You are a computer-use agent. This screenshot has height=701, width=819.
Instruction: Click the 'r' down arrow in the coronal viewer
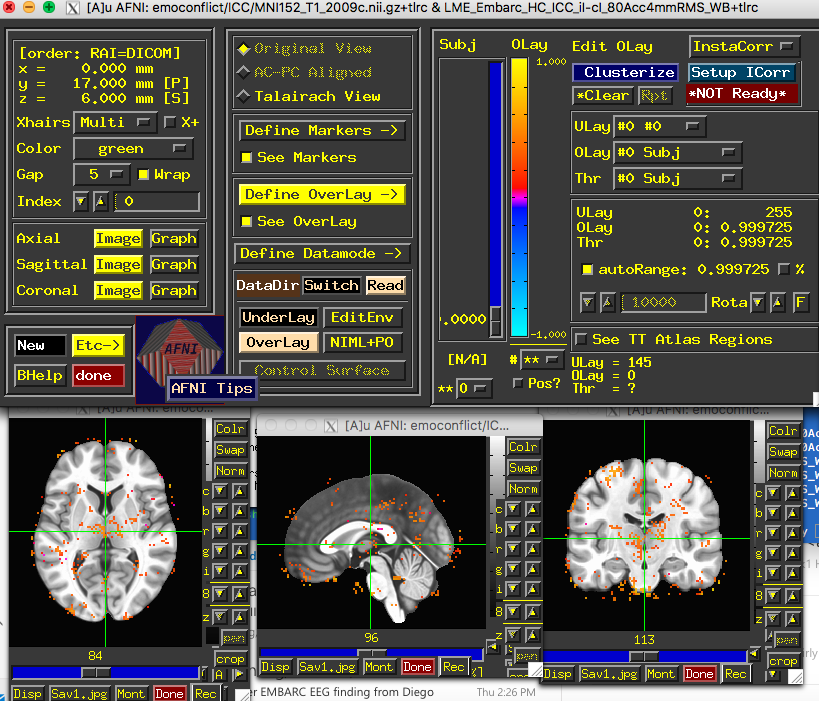tap(773, 533)
